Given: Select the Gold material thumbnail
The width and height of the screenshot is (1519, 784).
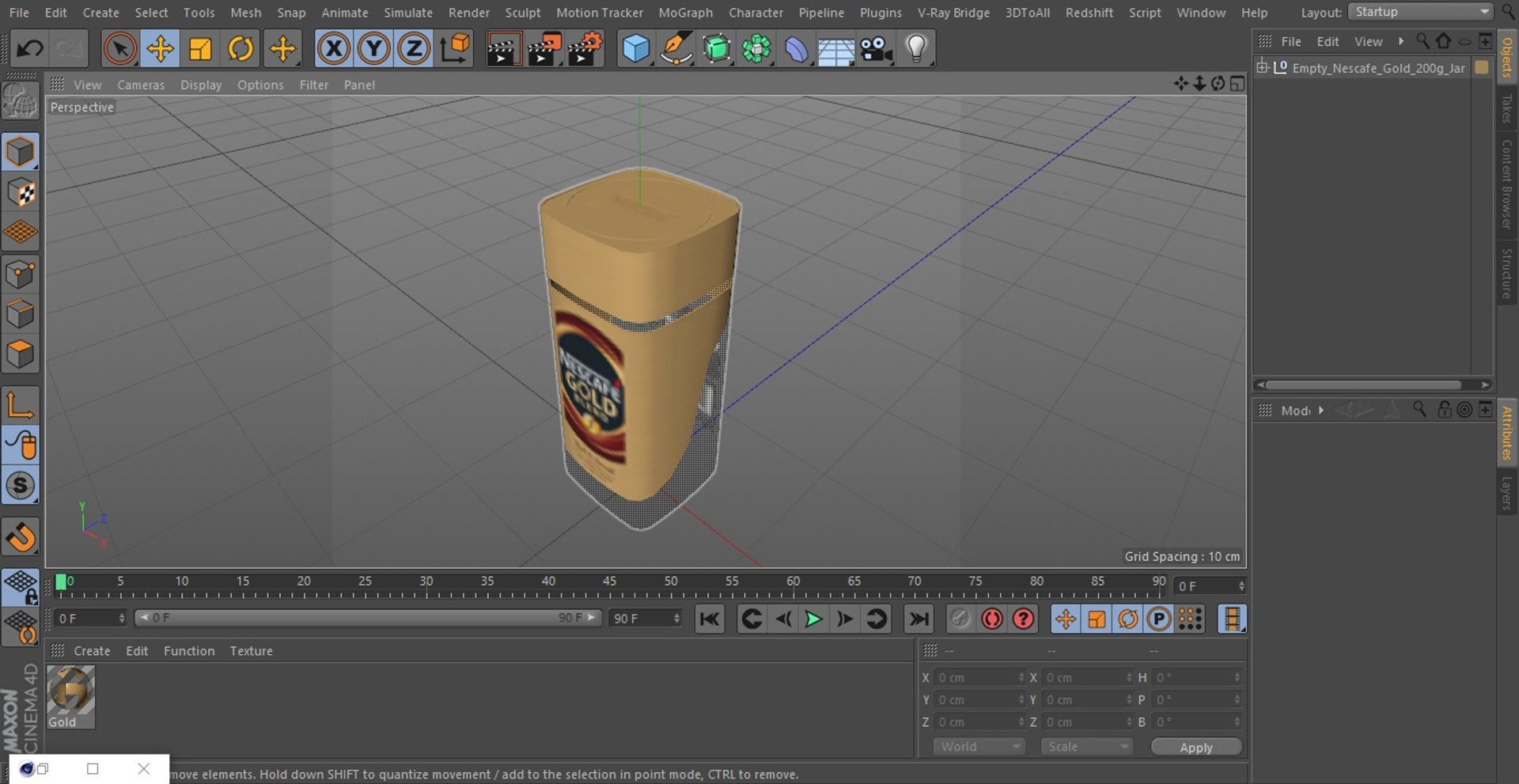Looking at the screenshot, I should point(70,696).
